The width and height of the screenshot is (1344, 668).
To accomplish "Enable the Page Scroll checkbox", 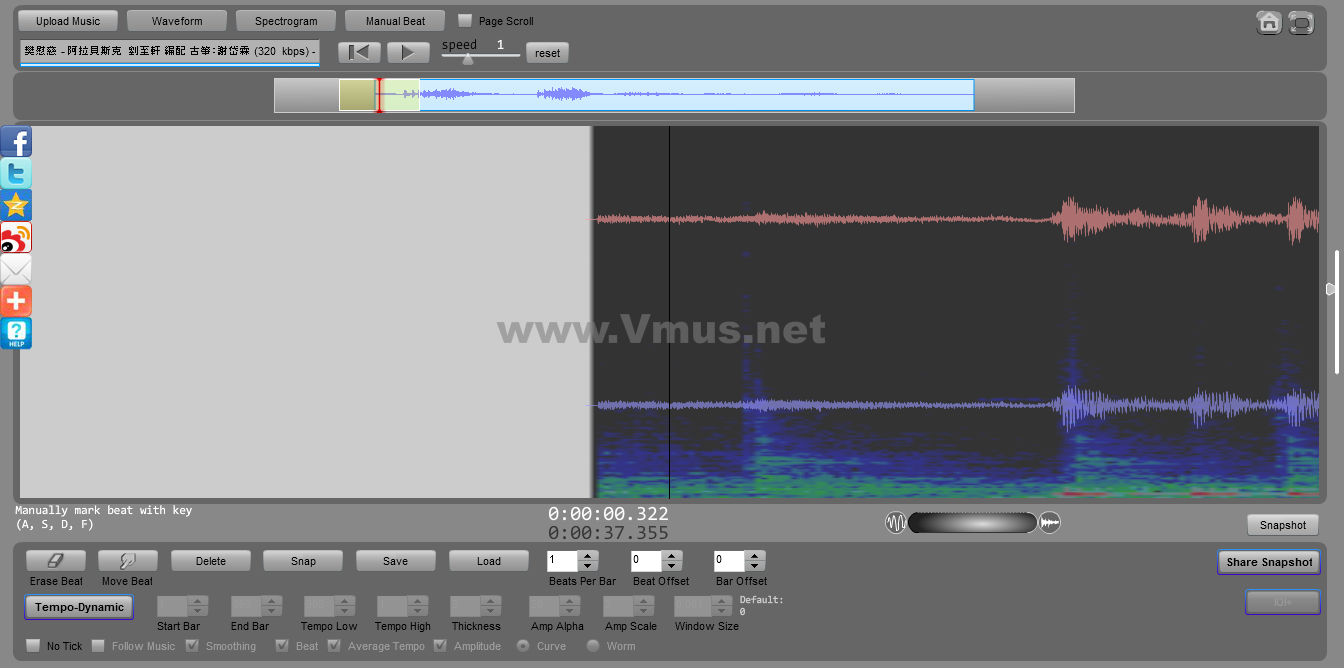I will (465, 21).
